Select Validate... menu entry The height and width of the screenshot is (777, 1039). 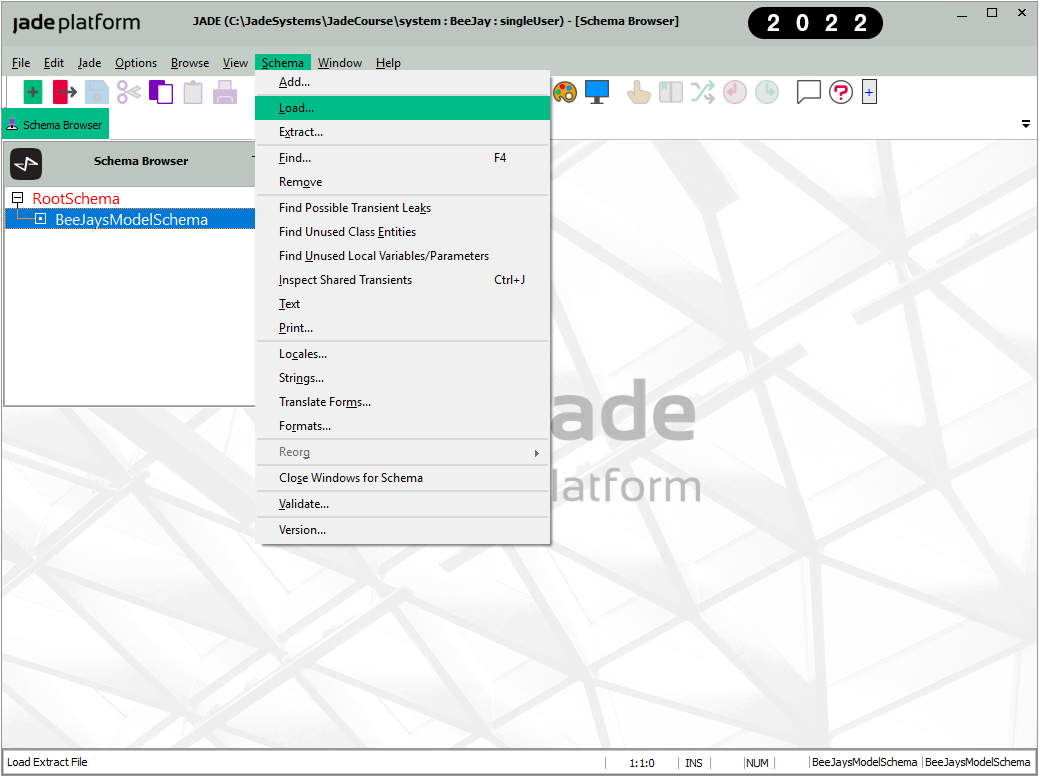pos(304,504)
